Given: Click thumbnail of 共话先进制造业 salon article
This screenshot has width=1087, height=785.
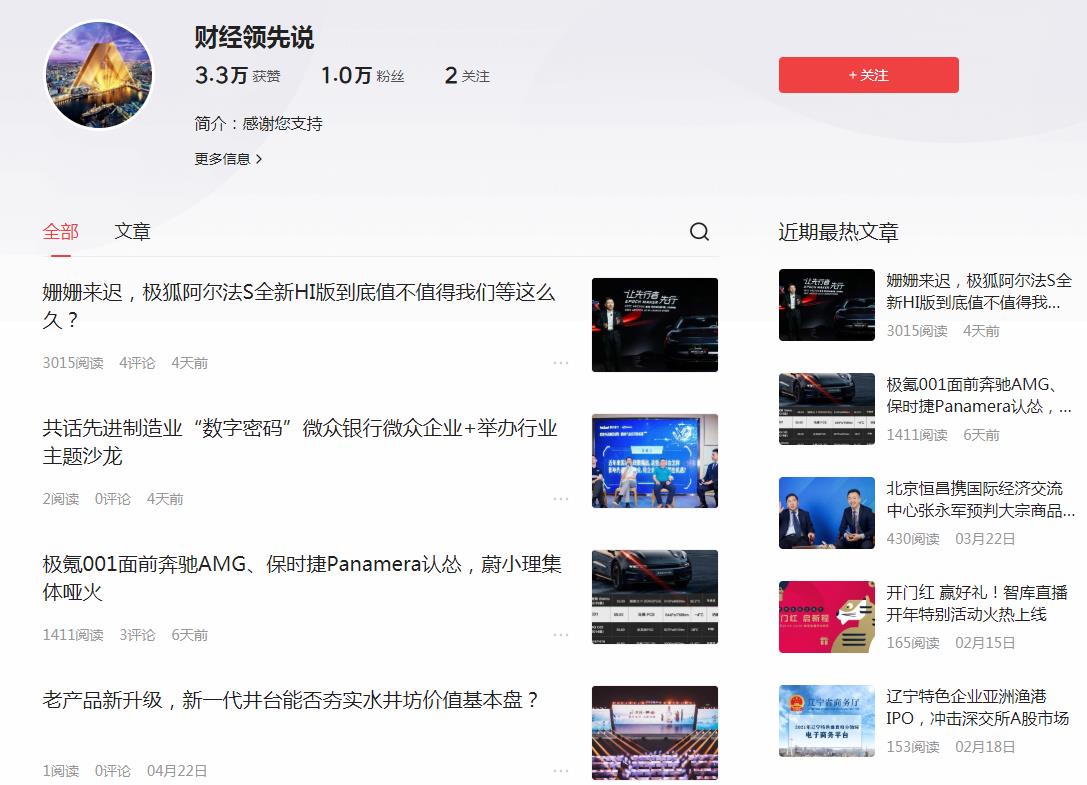Looking at the screenshot, I should (x=654, y=460).
